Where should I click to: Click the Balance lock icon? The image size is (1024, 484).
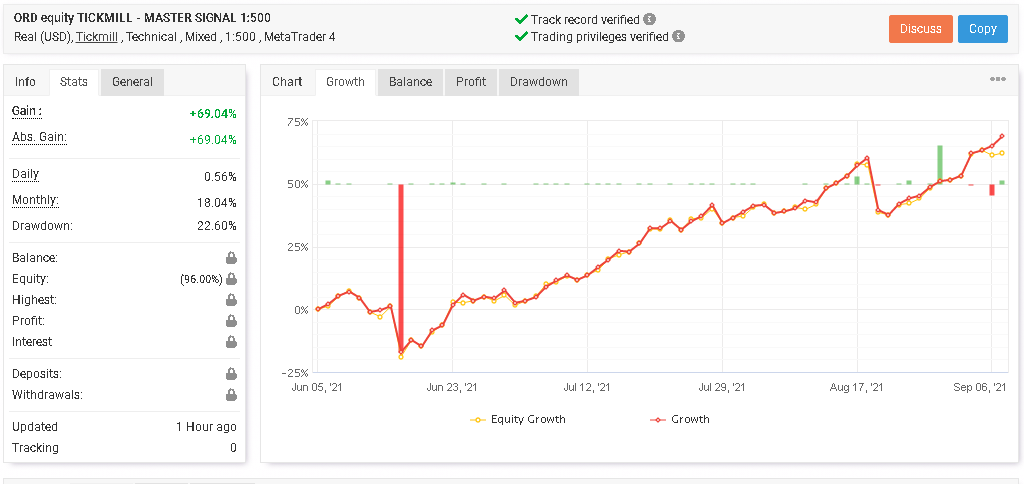point(231,258)
